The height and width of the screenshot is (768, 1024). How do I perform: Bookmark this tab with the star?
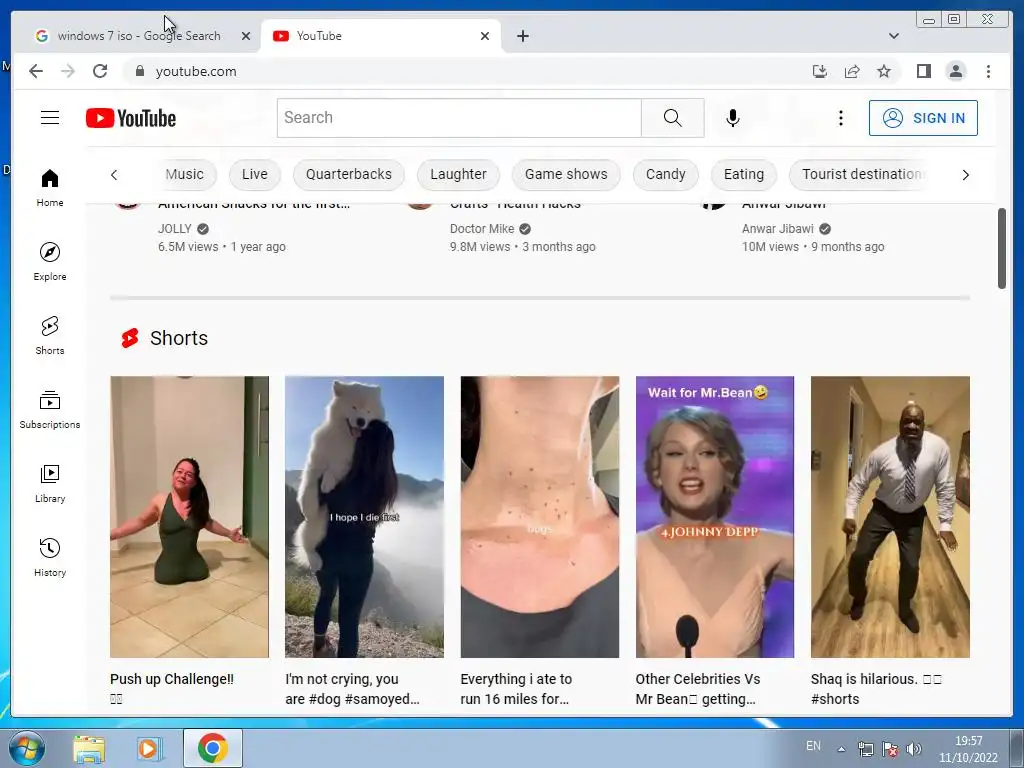[884, 71]
